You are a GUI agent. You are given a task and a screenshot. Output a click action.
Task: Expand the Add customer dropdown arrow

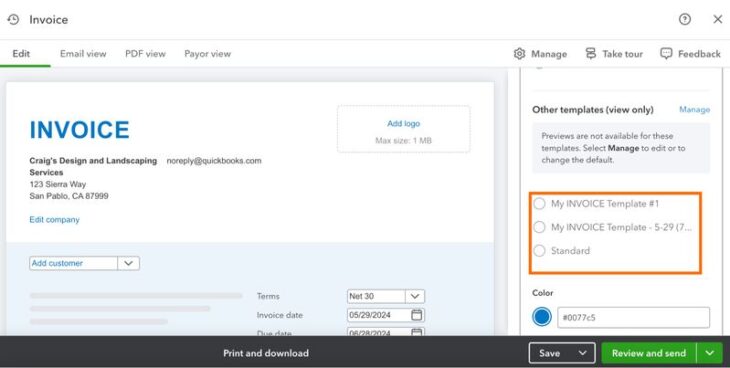coord(128,263)
